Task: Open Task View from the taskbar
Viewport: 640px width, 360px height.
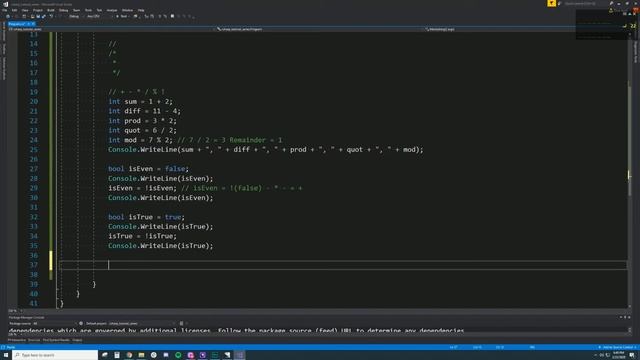Action: point(104,355)
